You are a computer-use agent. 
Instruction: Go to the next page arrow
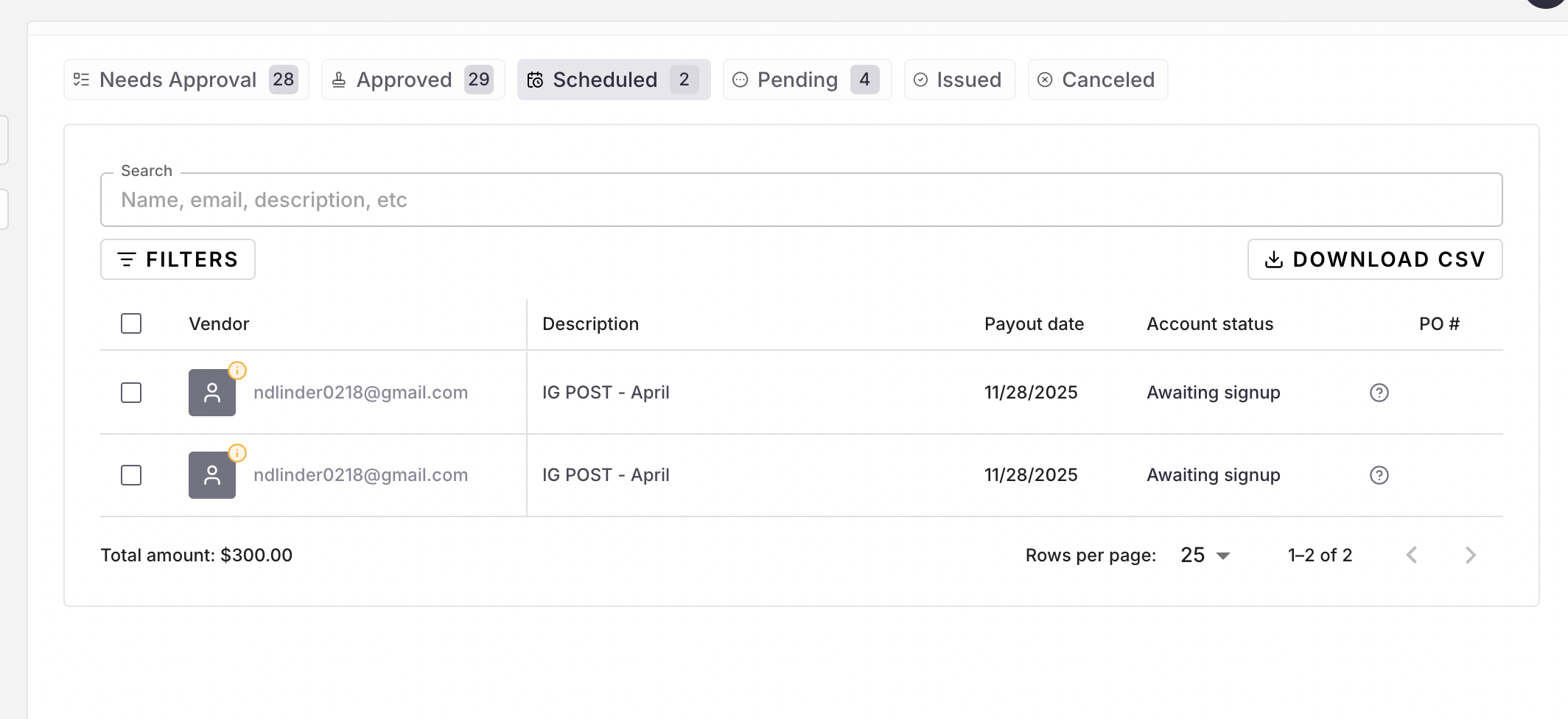(x=1470, y=555)
